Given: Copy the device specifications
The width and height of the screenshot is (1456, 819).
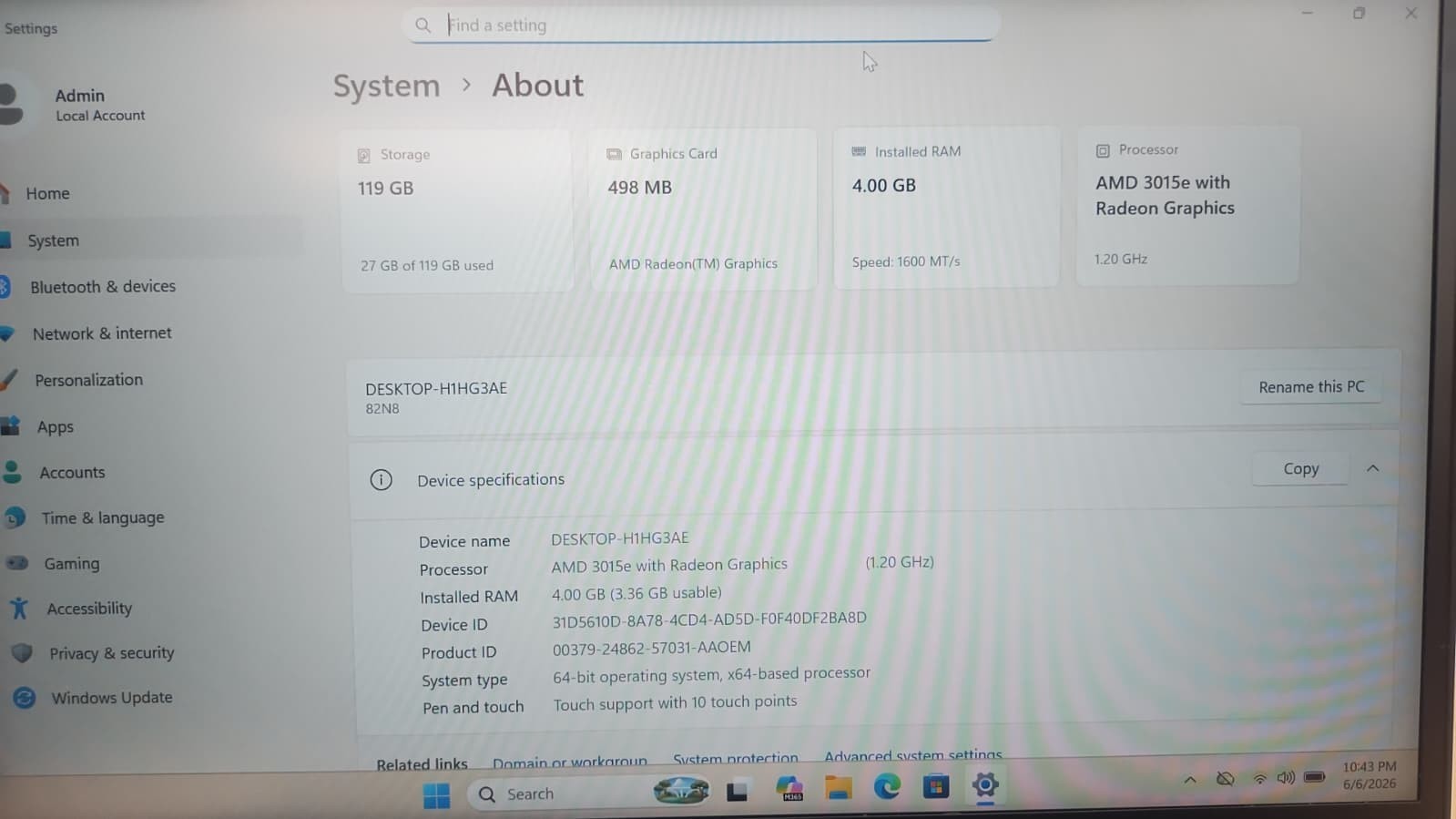Looking at the screenshot, I should (x=1300, y=468).
